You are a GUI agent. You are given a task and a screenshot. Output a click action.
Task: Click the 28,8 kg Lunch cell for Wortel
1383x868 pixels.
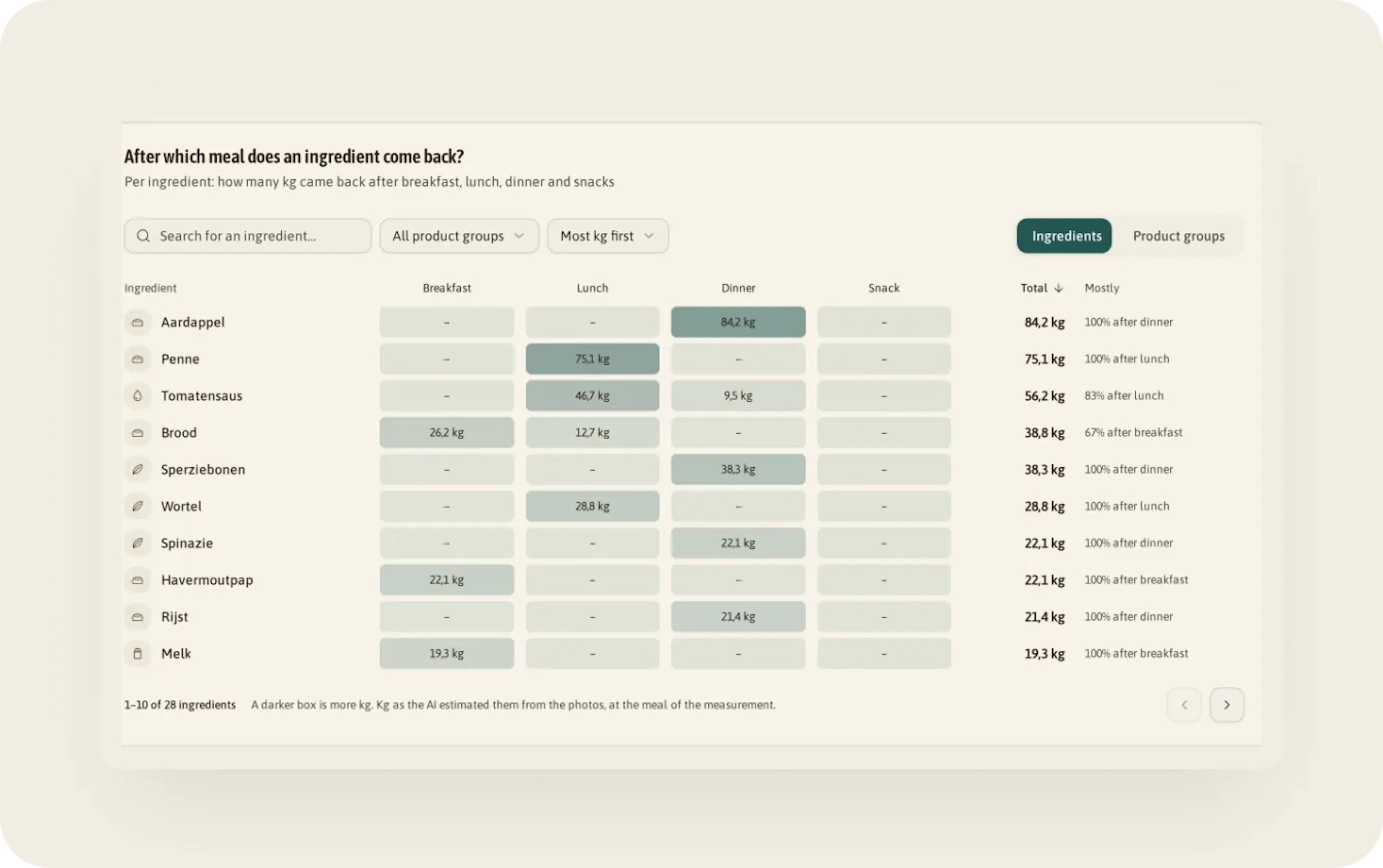[592, 506]
